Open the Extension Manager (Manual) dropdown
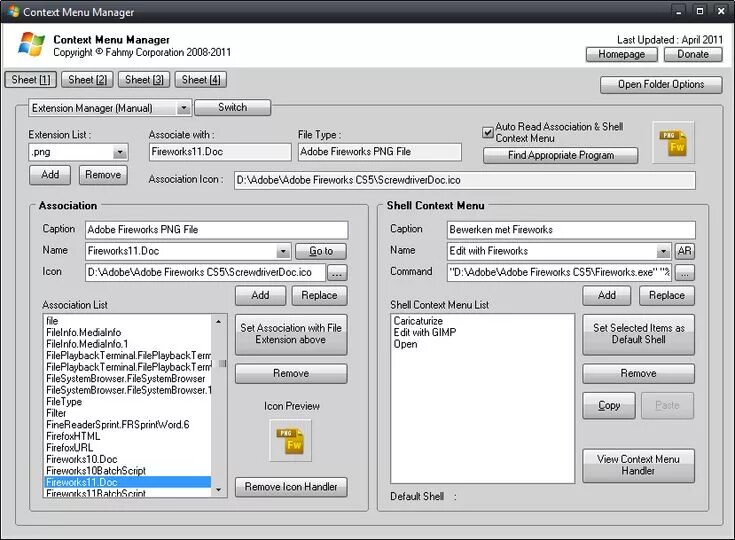This screenshot has width=735, height=540. tap(184, 108)
